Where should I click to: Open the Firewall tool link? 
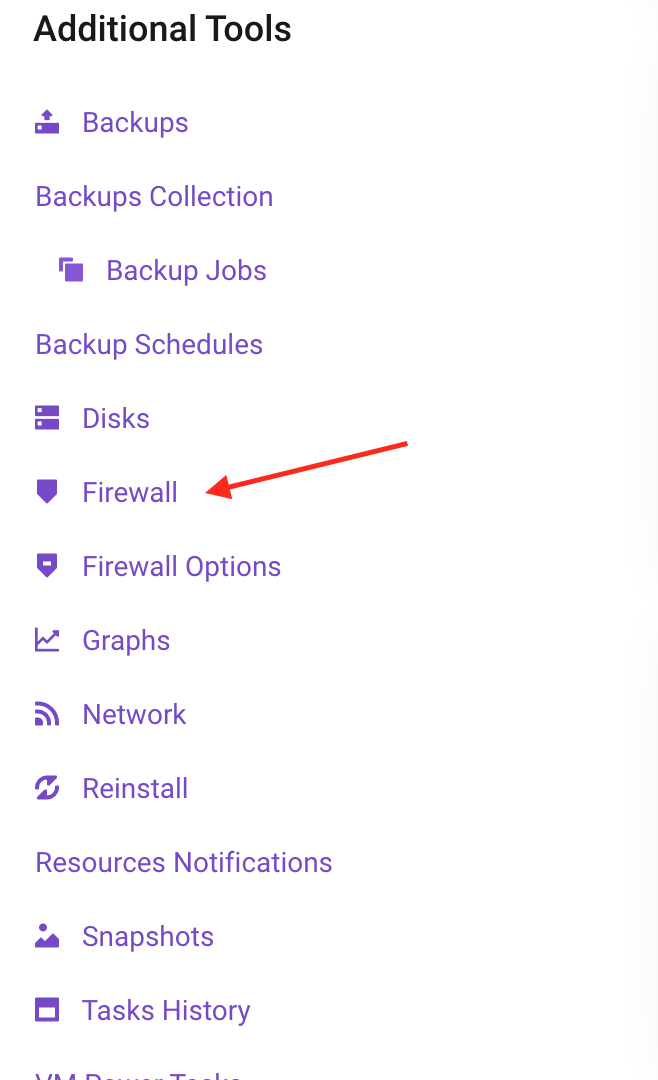pyautogui.click(x=130, y=492)
